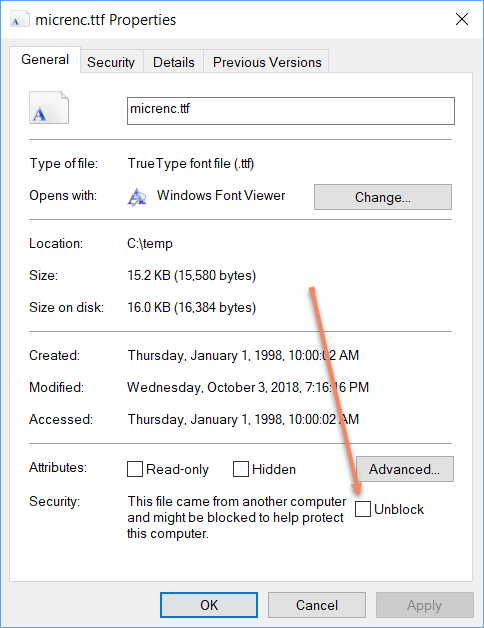The height and width of the screenshot is (628, 484).
Task: Enable the Read-only attribute checkbox
Action: [x=135, y=469]
